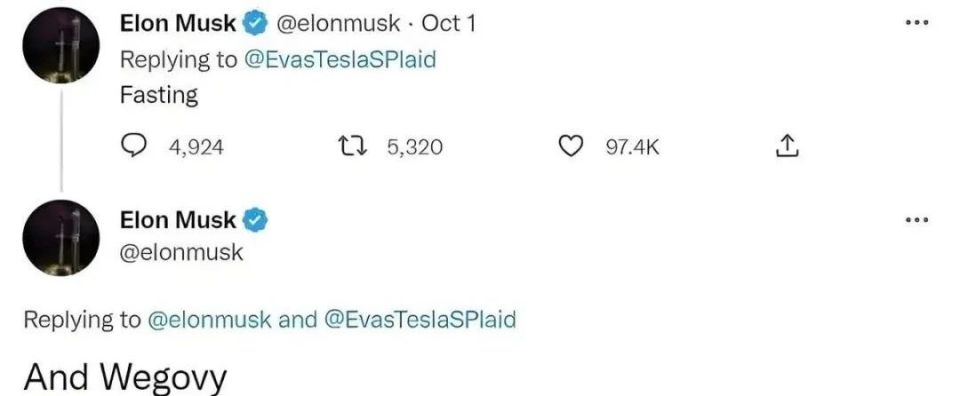960x396 pixels.
Task: Open the Oct 1 timestamp link
Action: click(448, 24)
